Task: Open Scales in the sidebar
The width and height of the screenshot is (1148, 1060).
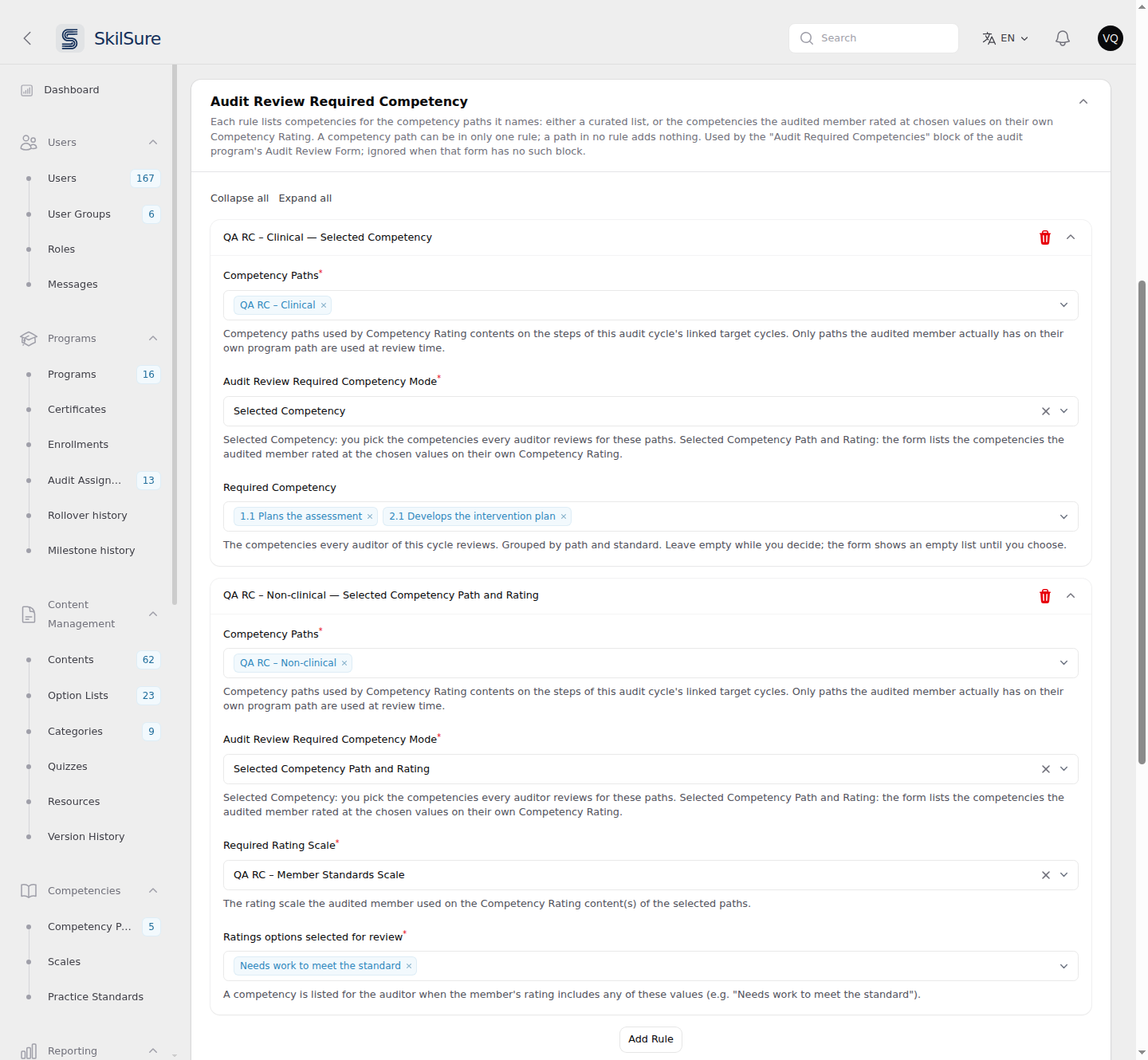Action: (x=64, y=962)
